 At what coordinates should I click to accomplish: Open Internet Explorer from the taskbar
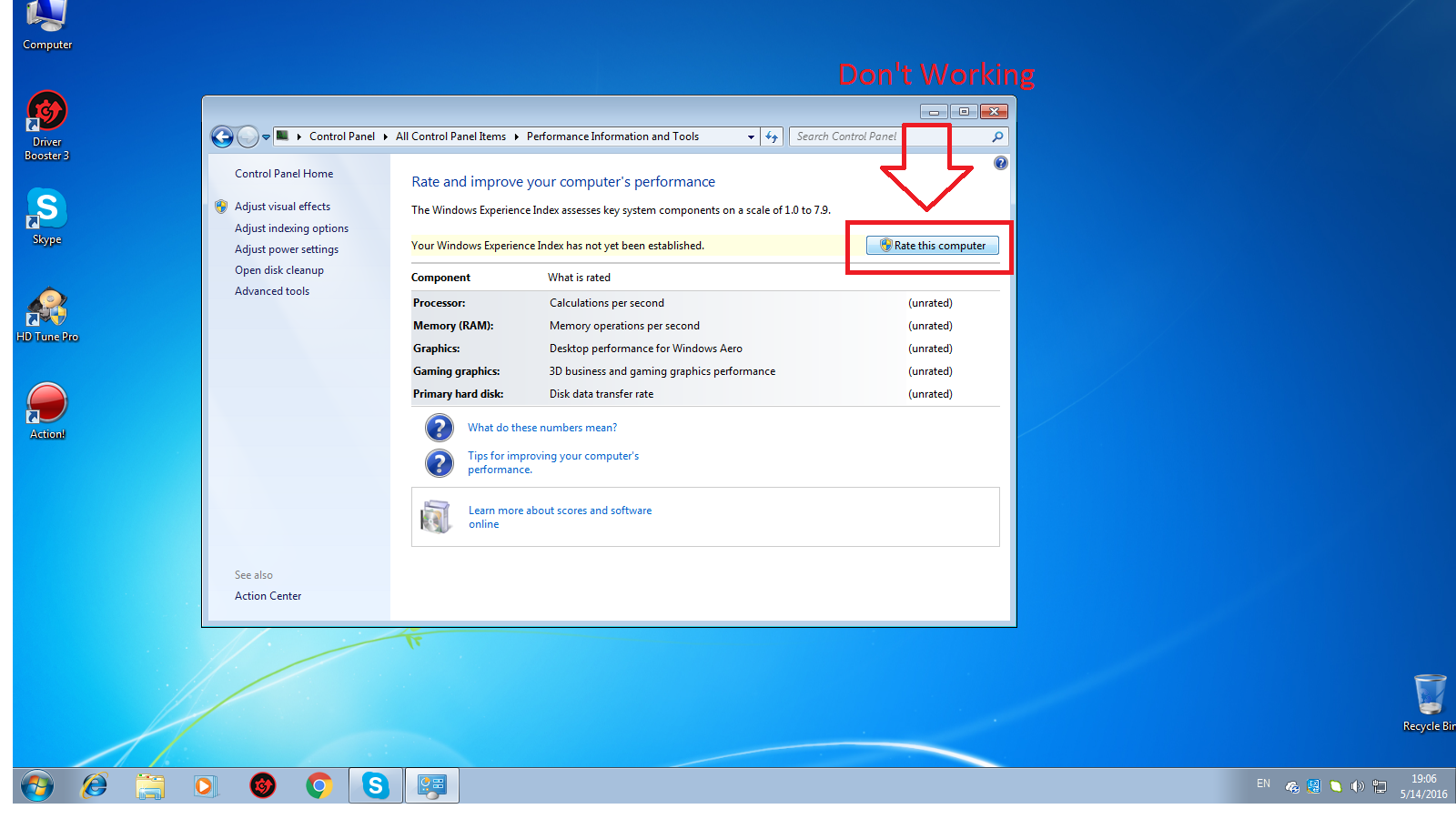pyautogui.click(x=95, y=785)
